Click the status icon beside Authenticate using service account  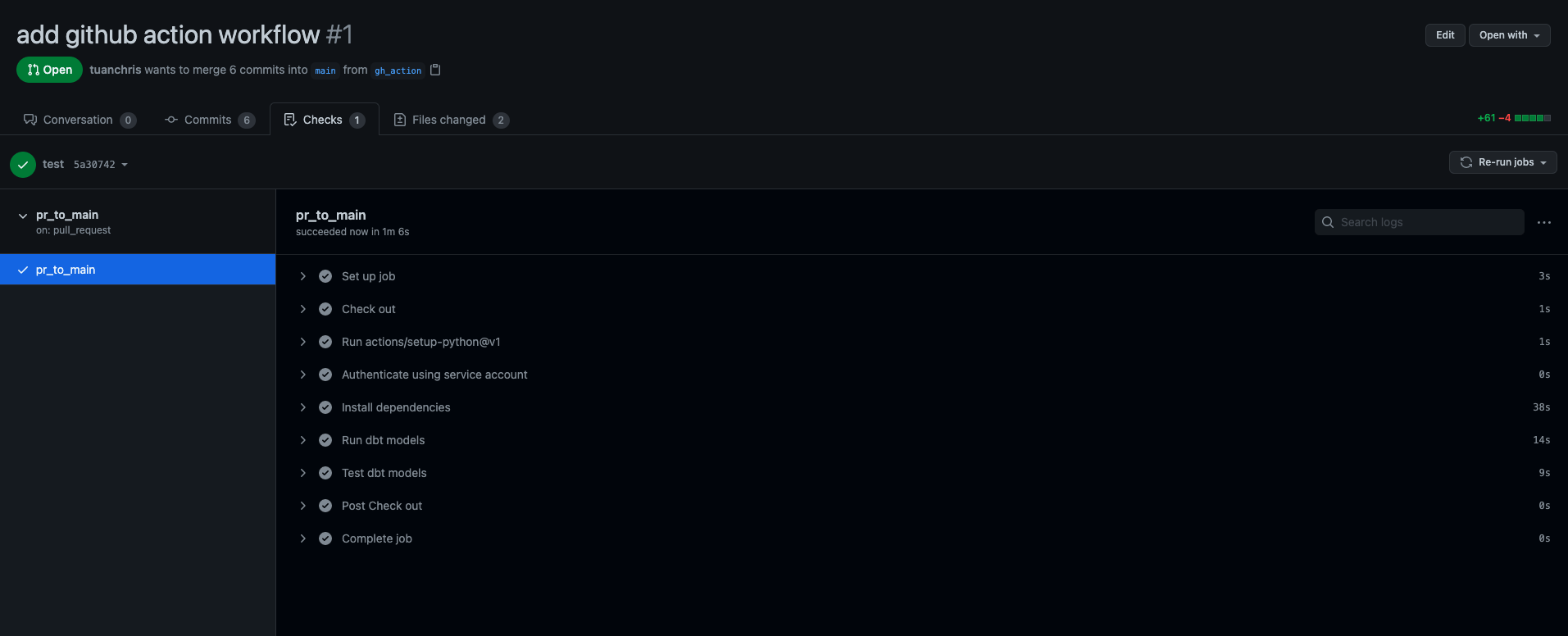click(x=325, y=375)
